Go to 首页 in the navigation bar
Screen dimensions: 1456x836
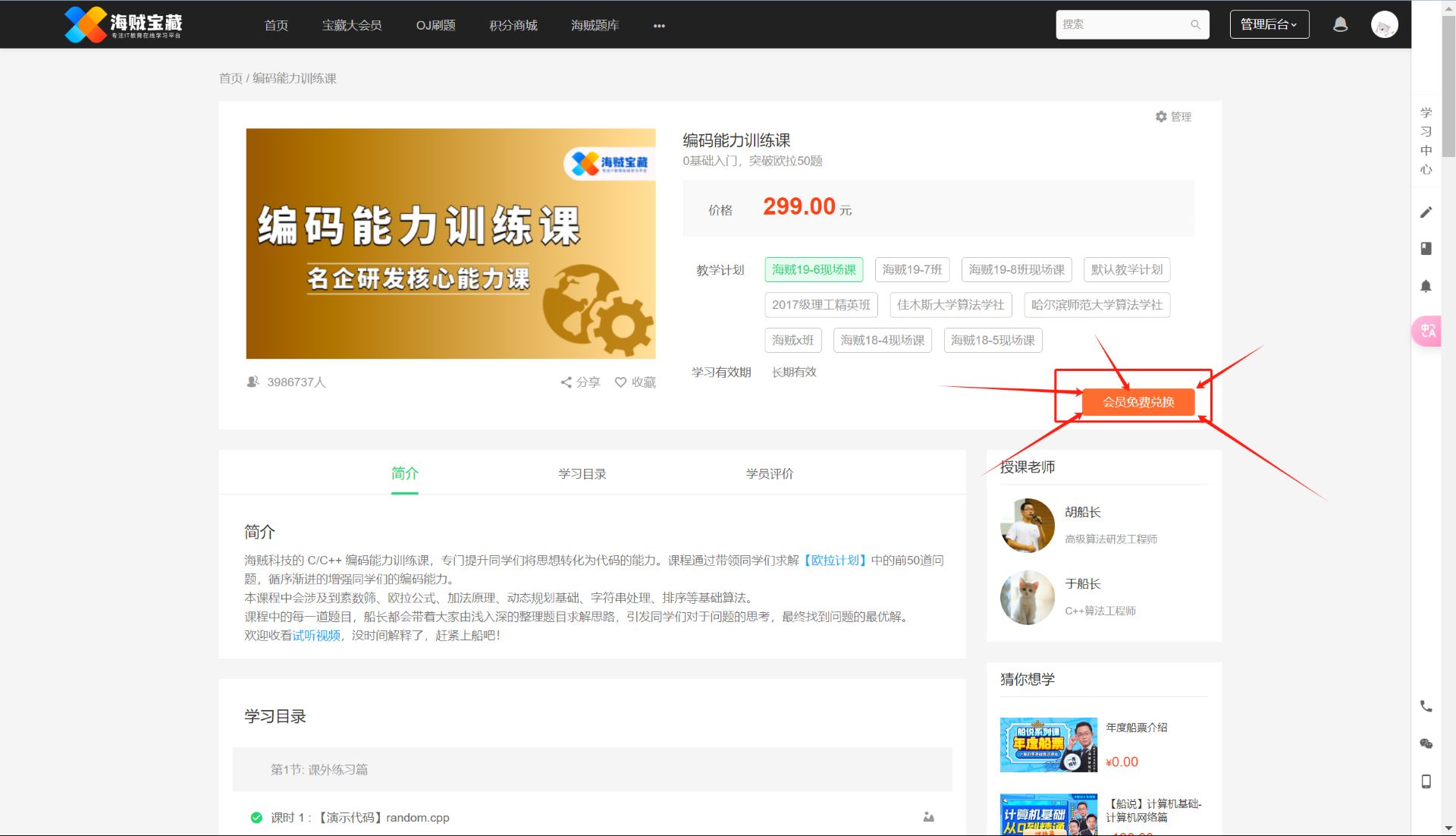click(x=276, y=25)
